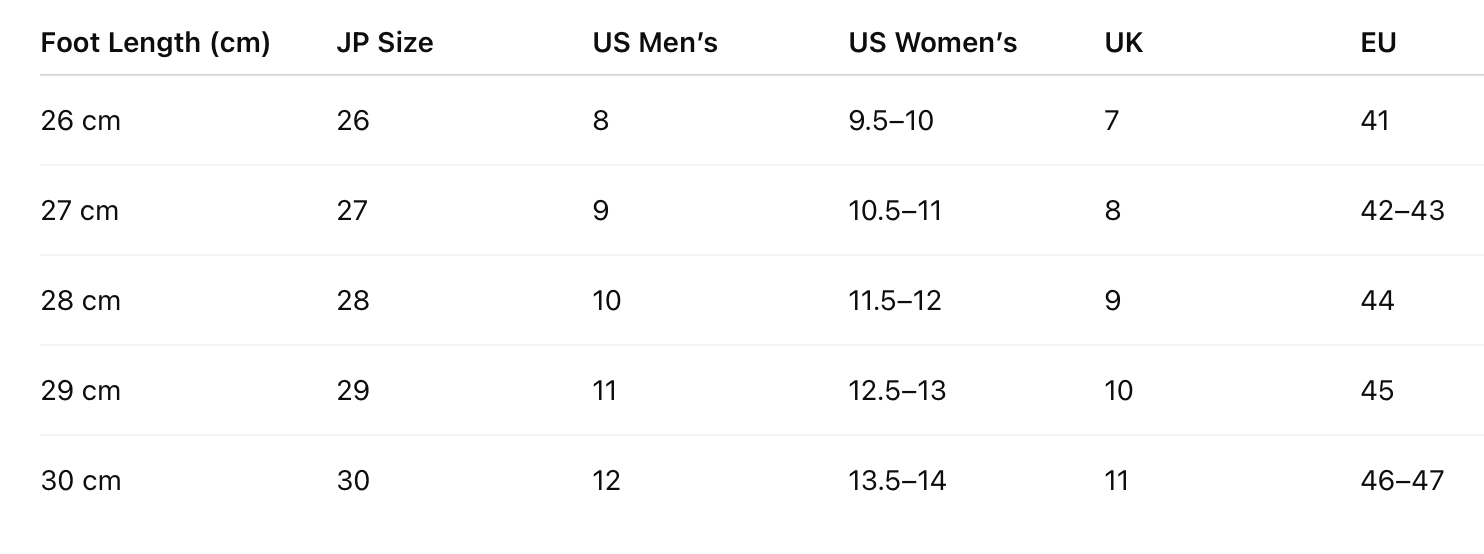Click the EU size '41' cell

pos(1375,121)
